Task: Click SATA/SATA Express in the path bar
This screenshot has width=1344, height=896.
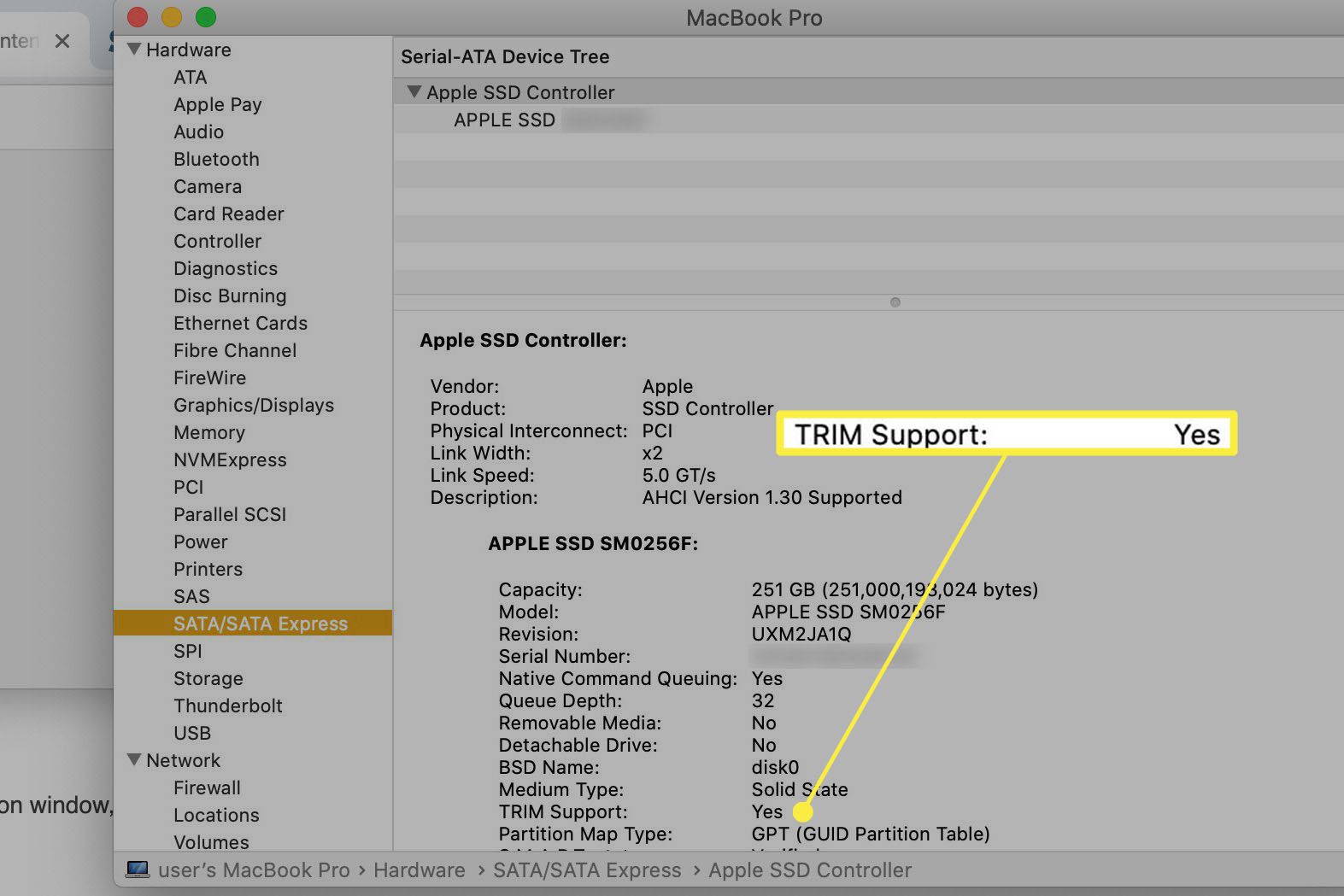Action: click(587, 870)
